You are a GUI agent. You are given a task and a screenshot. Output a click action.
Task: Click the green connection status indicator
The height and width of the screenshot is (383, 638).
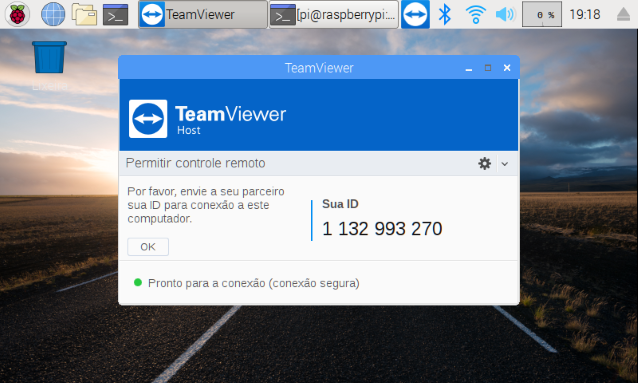(x=138, y=282)
